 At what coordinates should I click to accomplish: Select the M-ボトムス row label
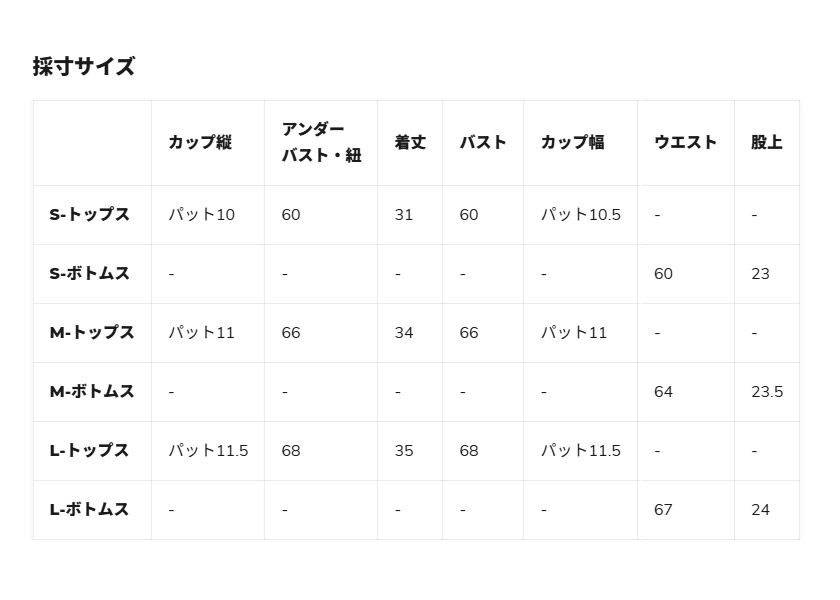[92, 392]
